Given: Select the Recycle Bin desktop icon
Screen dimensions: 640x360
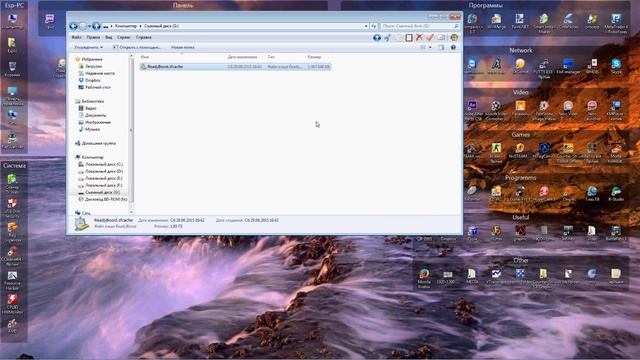Looking at the screenshot, I should coord(12,69).
